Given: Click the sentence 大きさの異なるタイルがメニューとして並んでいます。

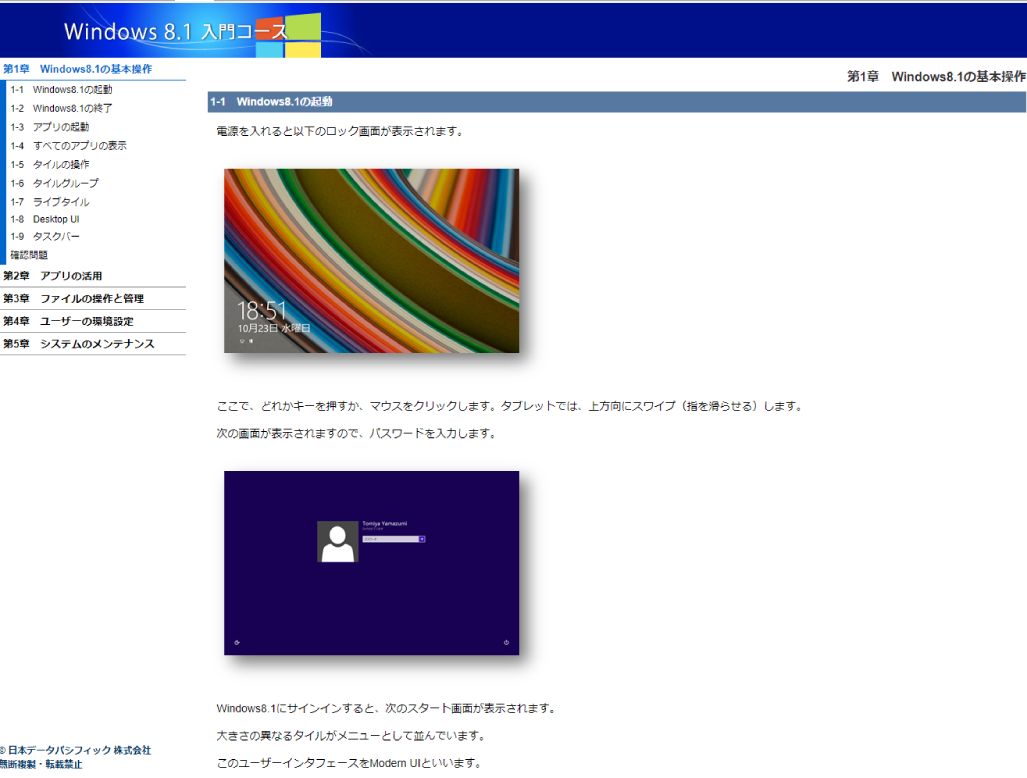Looking at the screenshot, I should pyautogui.click(x=352, y=735).
